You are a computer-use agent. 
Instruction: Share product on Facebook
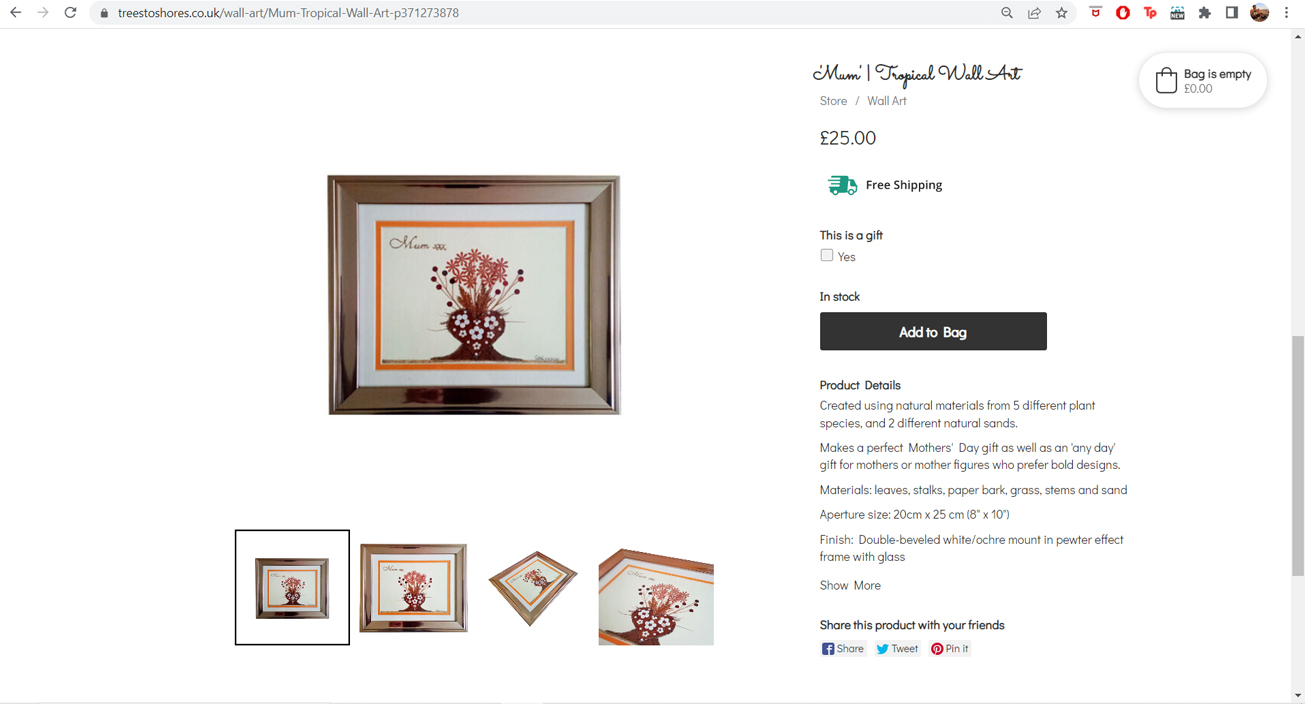[843, 649]
